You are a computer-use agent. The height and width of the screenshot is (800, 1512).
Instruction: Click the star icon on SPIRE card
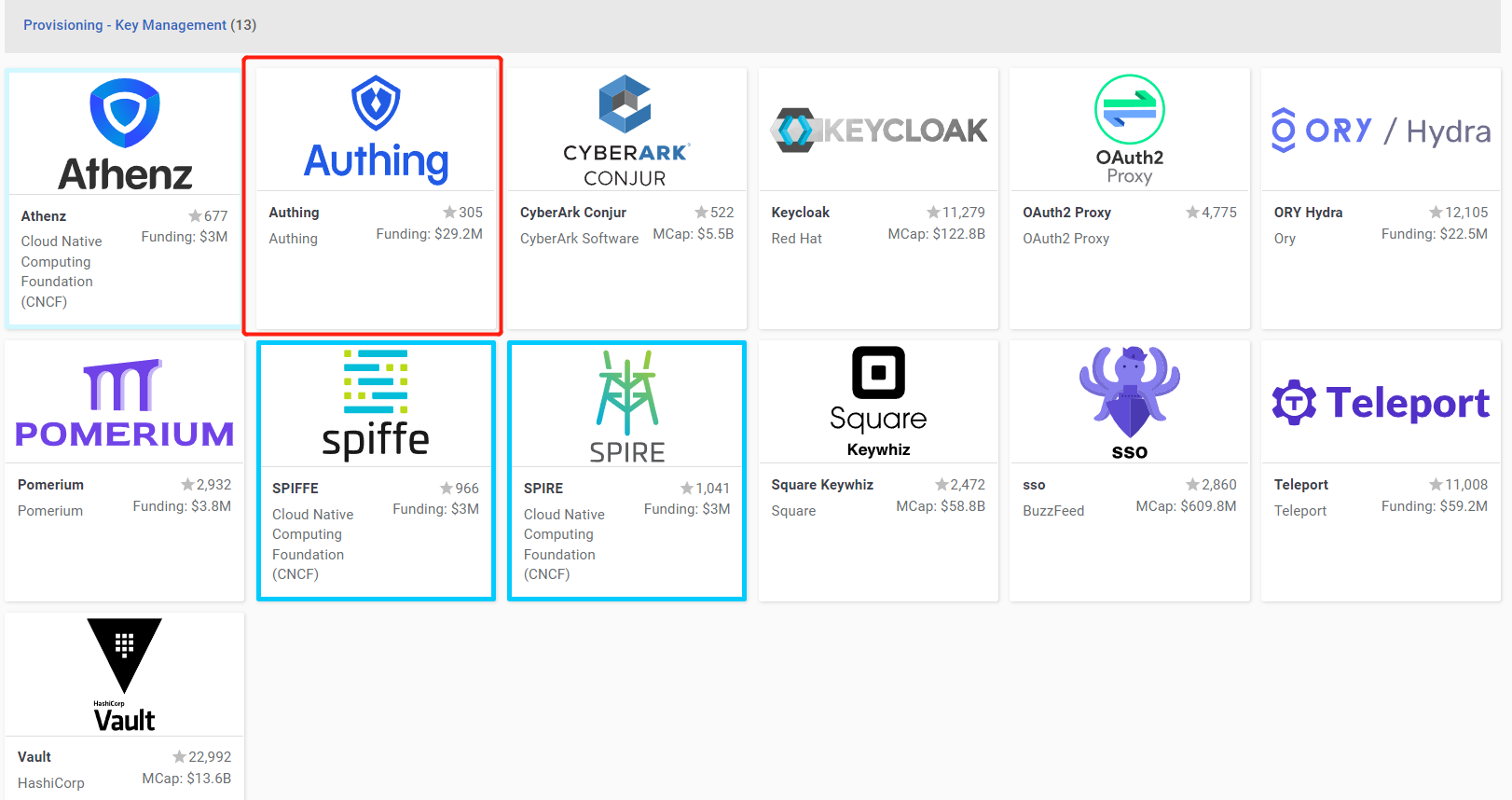coord(687,489)
